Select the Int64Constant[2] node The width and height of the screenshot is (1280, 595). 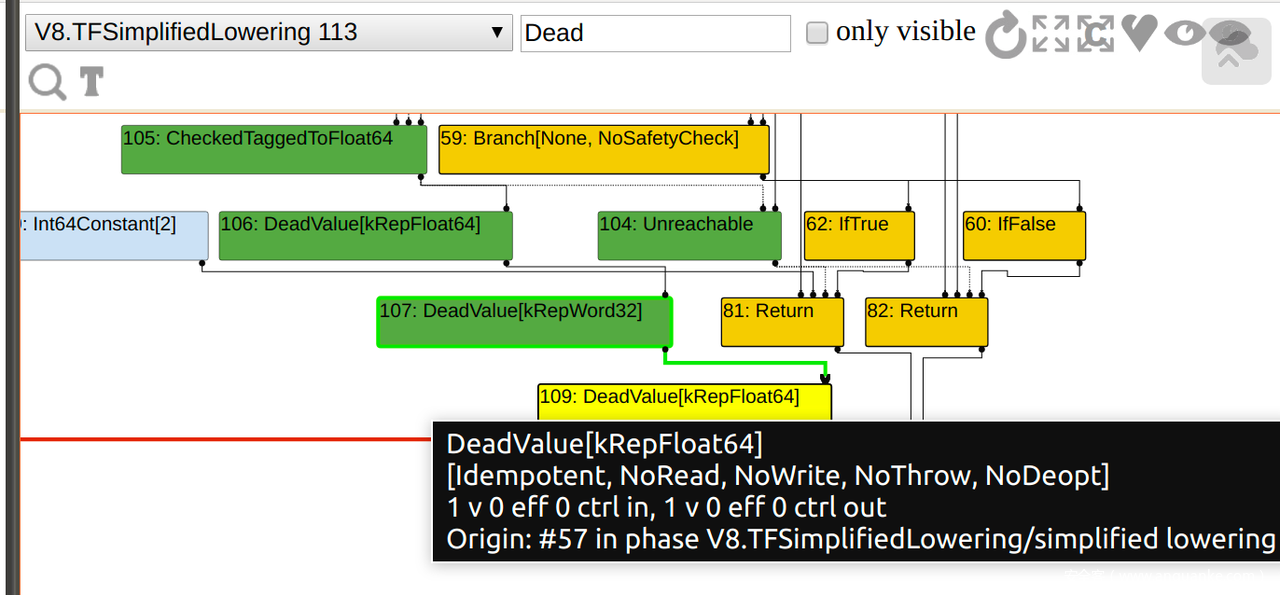pos(113,235)
